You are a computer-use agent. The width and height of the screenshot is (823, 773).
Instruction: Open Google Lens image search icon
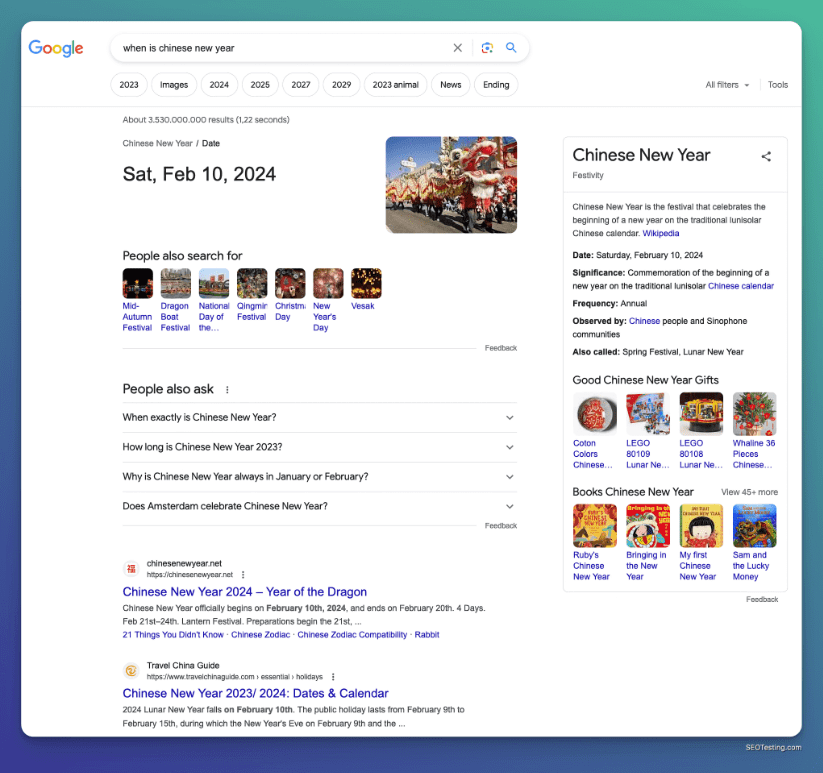[487, 48]
